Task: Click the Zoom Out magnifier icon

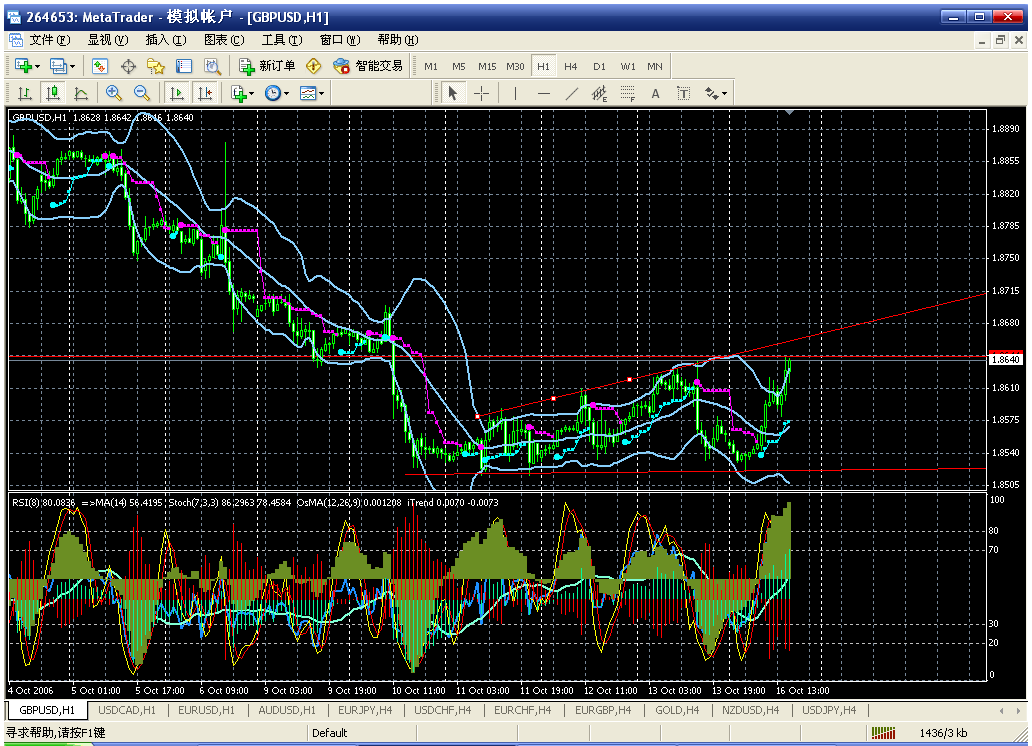Action: [141, 93]
